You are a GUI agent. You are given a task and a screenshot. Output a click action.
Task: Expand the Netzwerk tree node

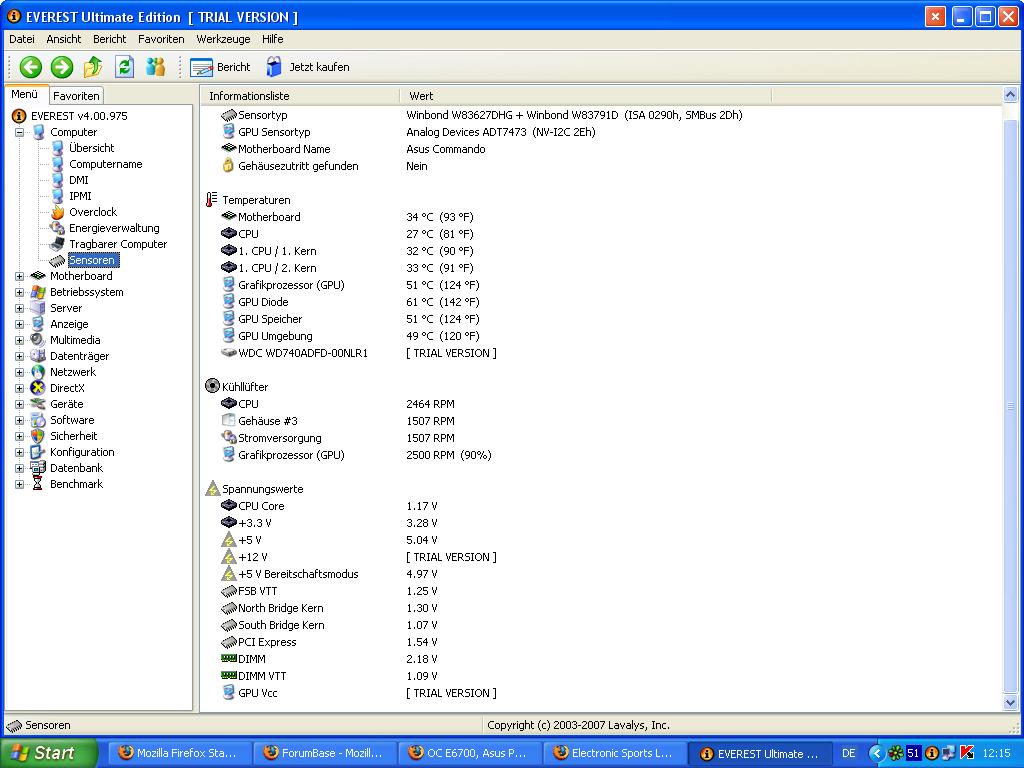point(20,372)
